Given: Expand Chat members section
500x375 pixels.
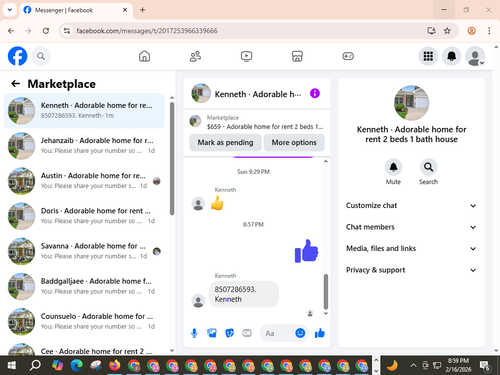Looking at the screenshot, I should pyautogui.click(x=411, y=227).
